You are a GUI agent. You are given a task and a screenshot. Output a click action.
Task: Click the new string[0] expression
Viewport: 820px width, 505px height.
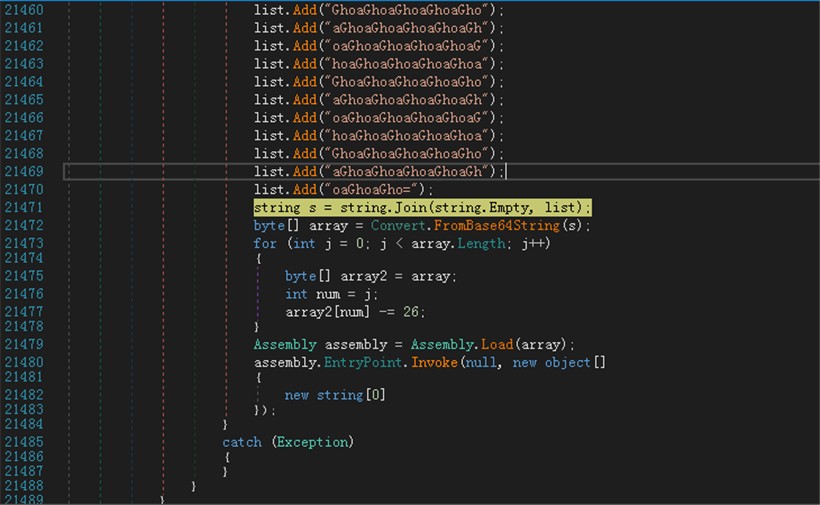335,396
